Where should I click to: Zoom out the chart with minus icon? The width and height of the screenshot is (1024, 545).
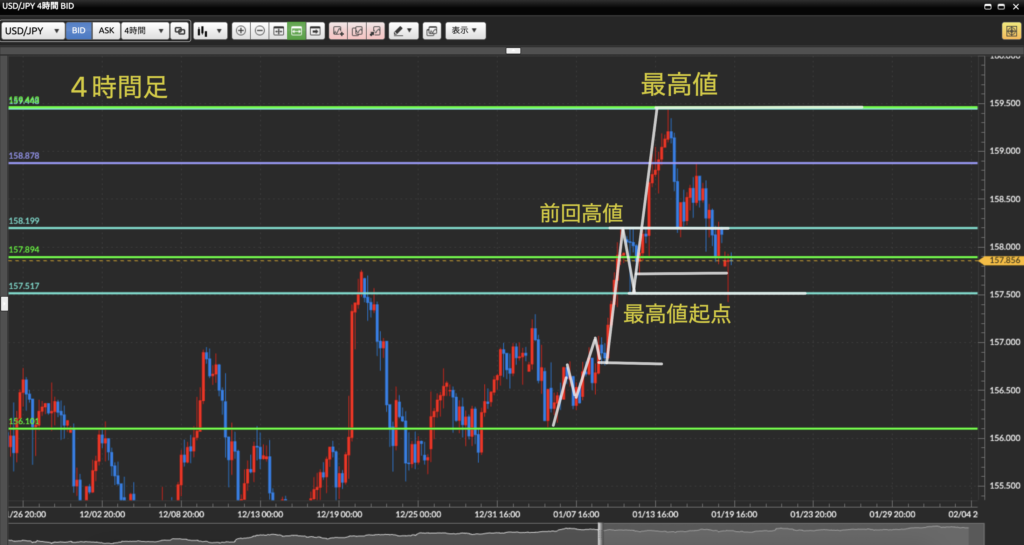[260, 31]
